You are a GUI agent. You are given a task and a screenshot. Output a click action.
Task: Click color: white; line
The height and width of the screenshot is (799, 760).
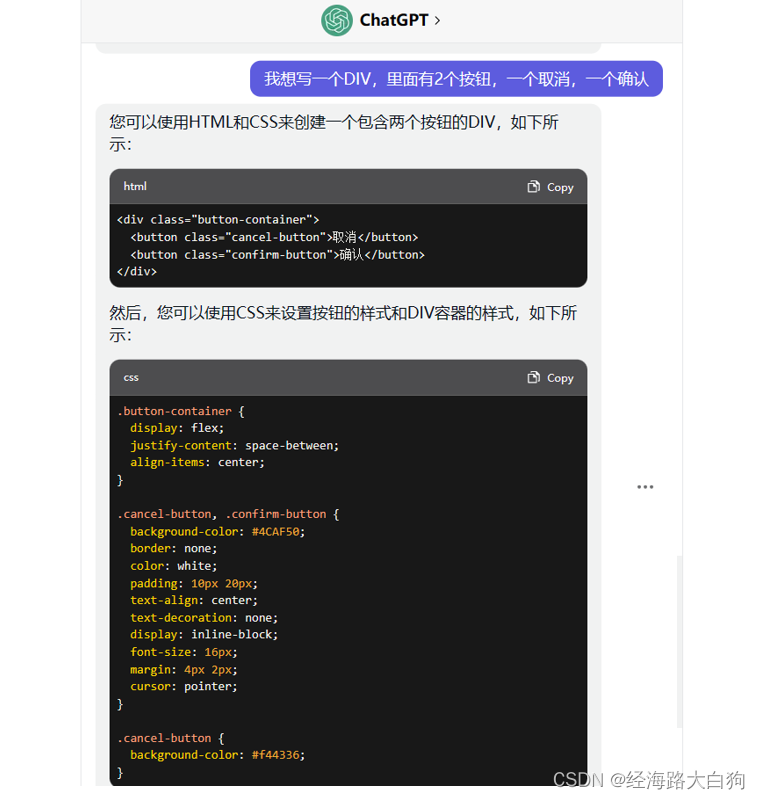coord(174,566)
